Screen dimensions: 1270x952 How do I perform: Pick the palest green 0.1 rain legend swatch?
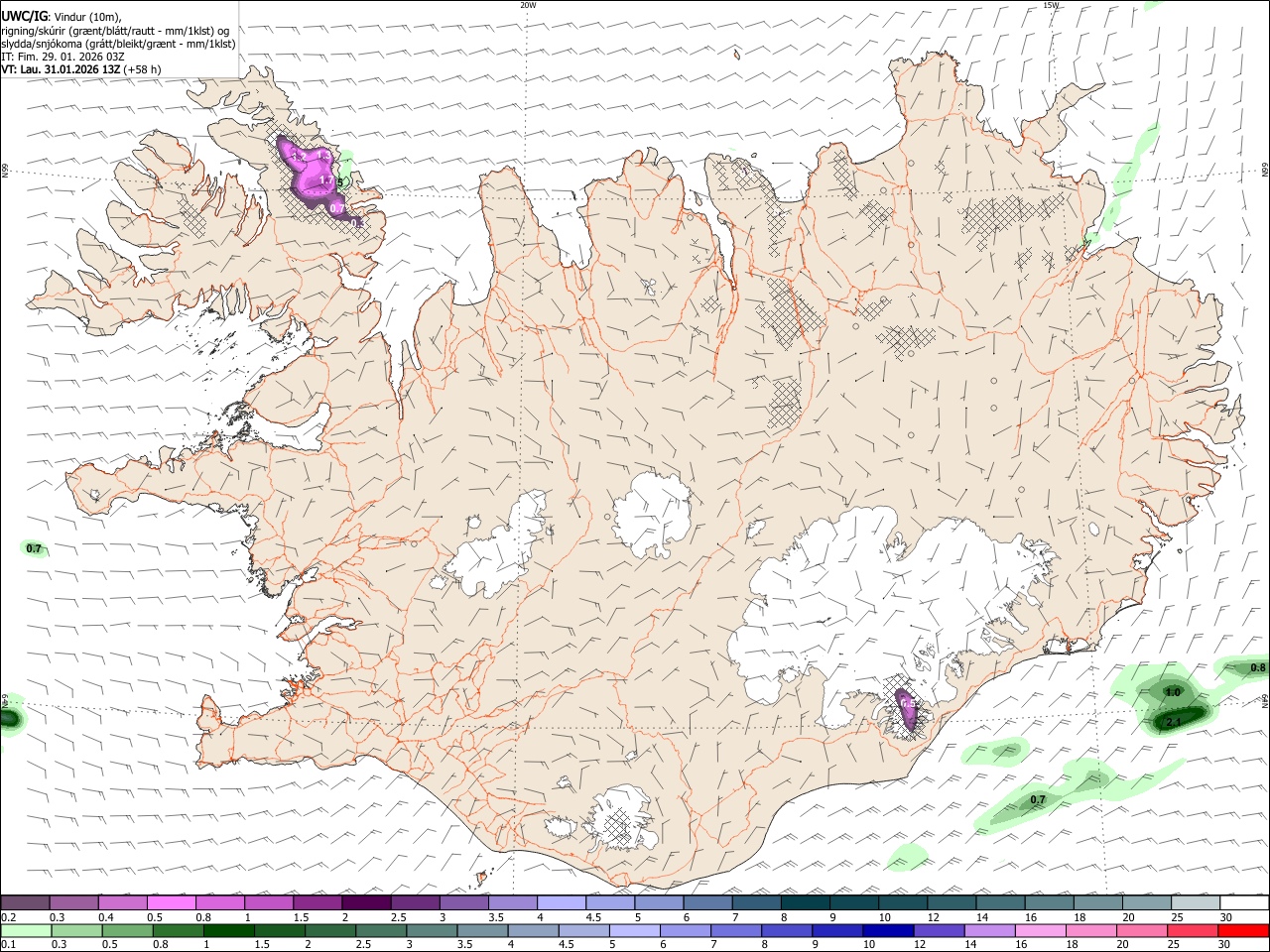click(24, 931)
